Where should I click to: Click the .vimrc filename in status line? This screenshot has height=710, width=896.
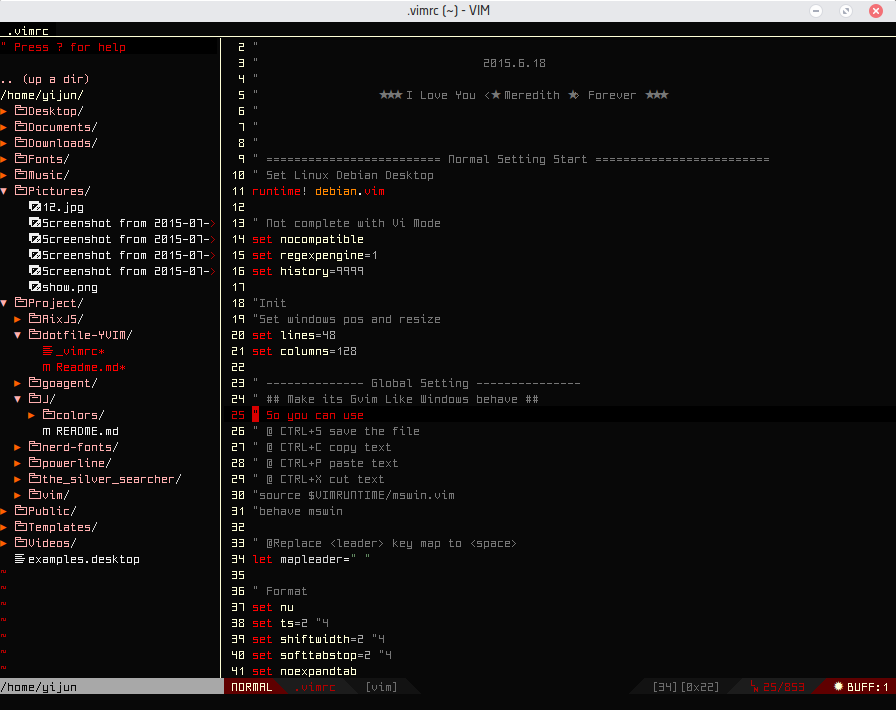pos(315,687)
